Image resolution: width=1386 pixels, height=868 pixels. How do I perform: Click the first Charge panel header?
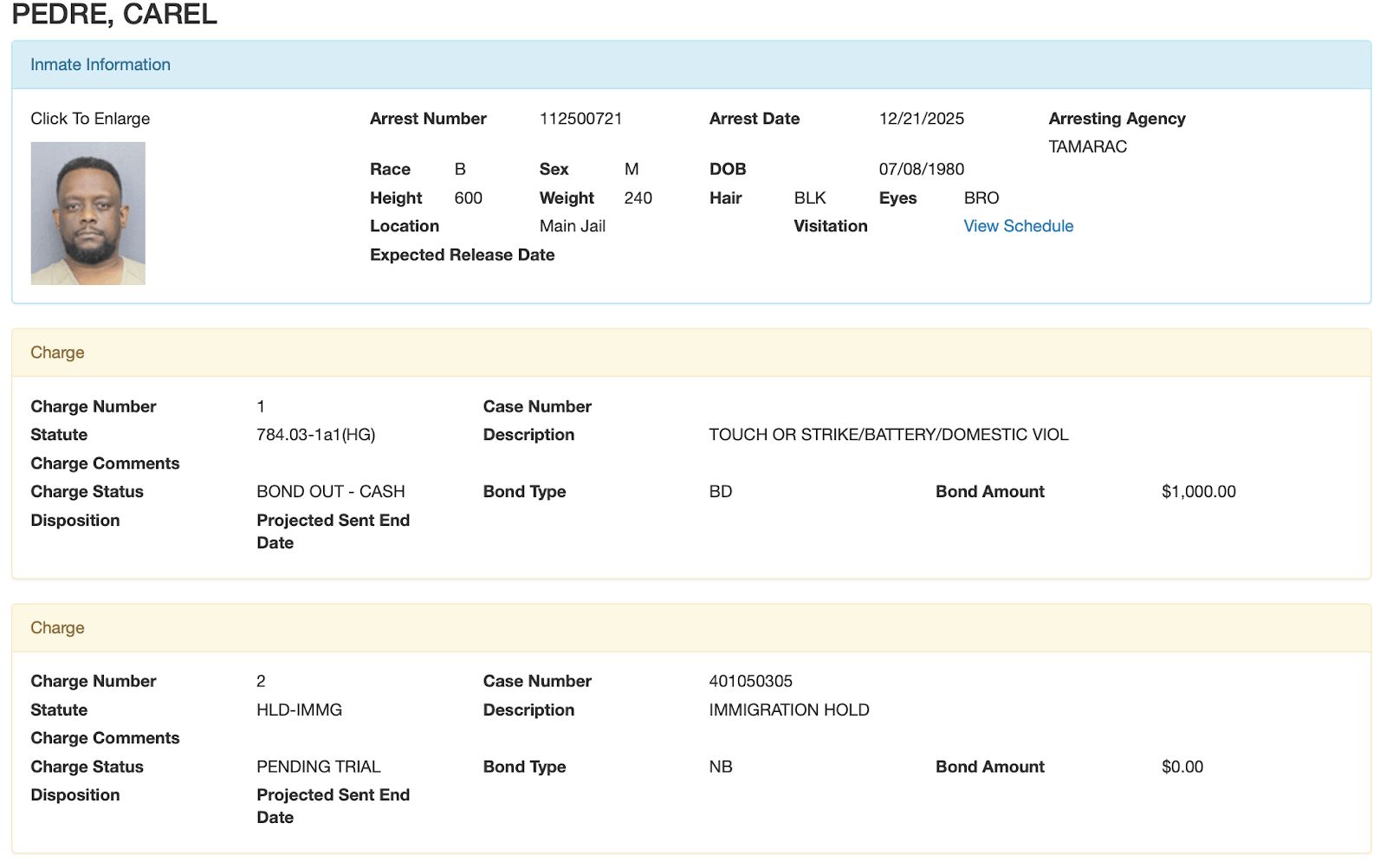(691, 353)
